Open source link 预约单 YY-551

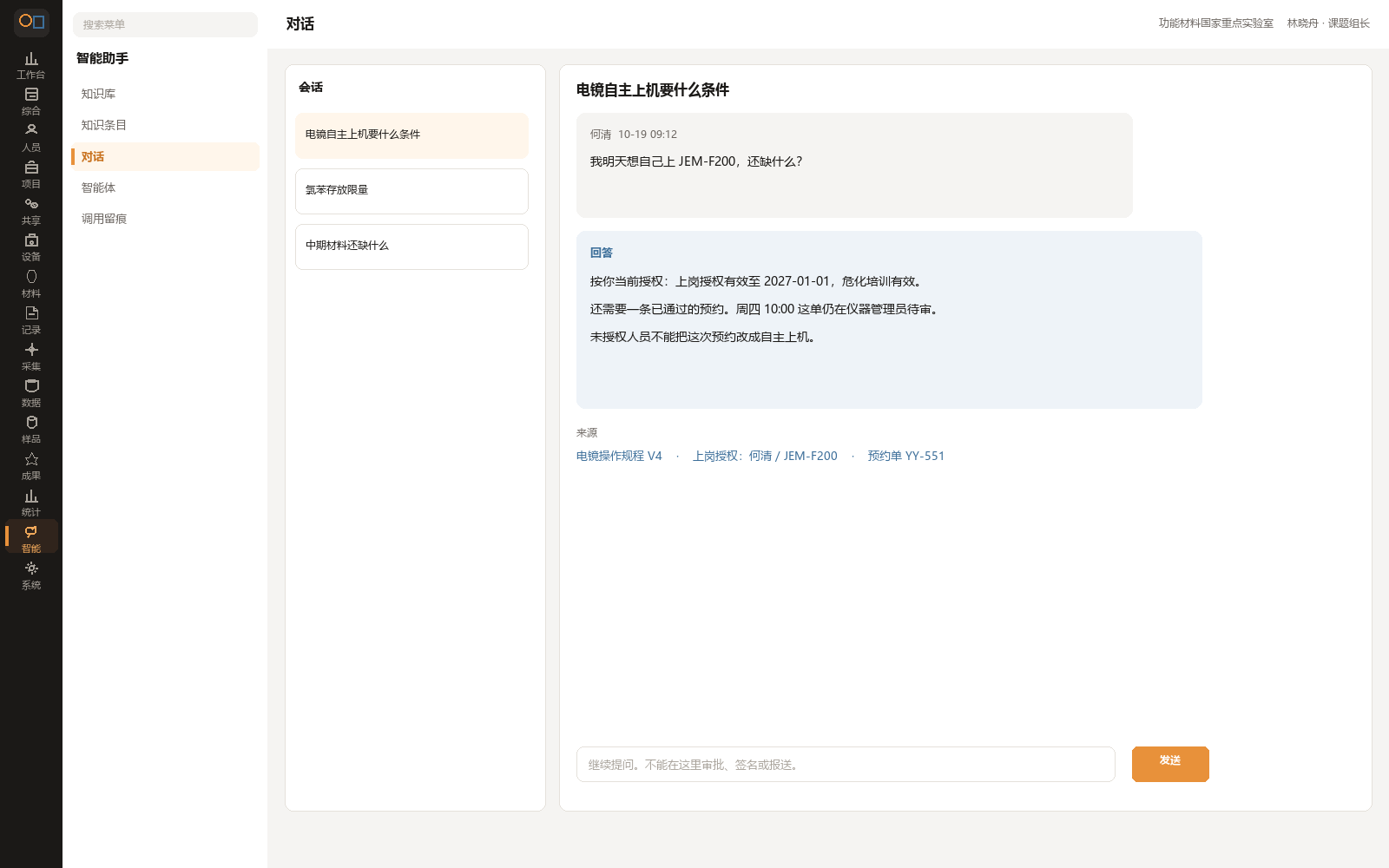[x=905, y=456]
